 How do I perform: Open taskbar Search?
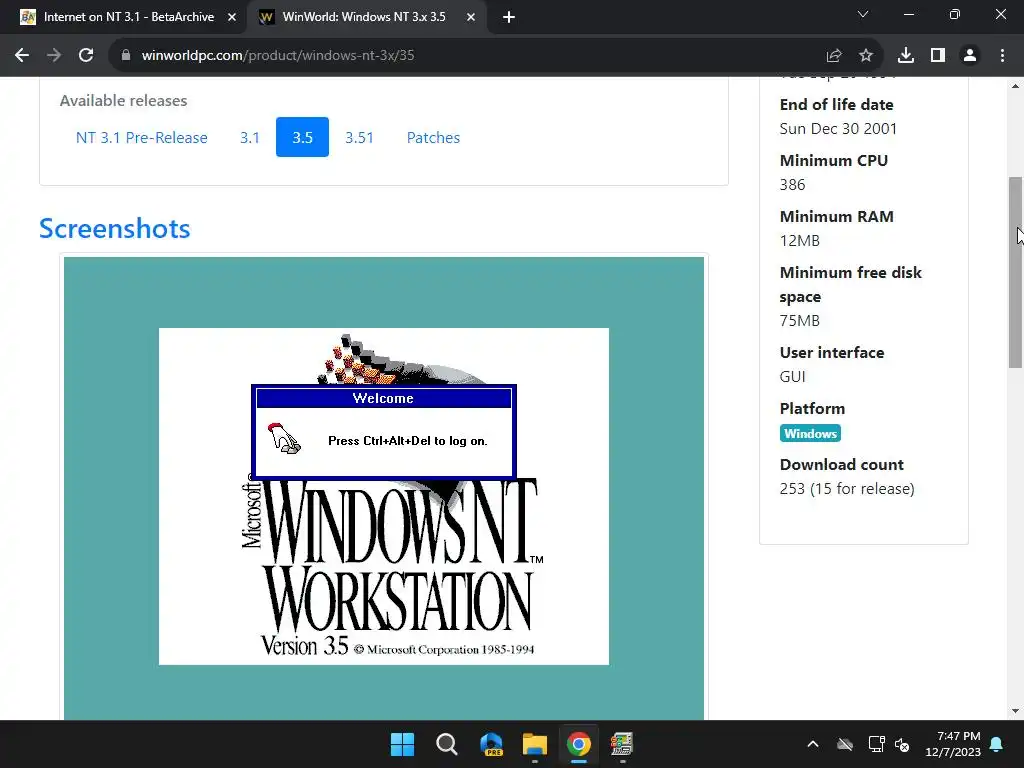click(x=447, y=744)
